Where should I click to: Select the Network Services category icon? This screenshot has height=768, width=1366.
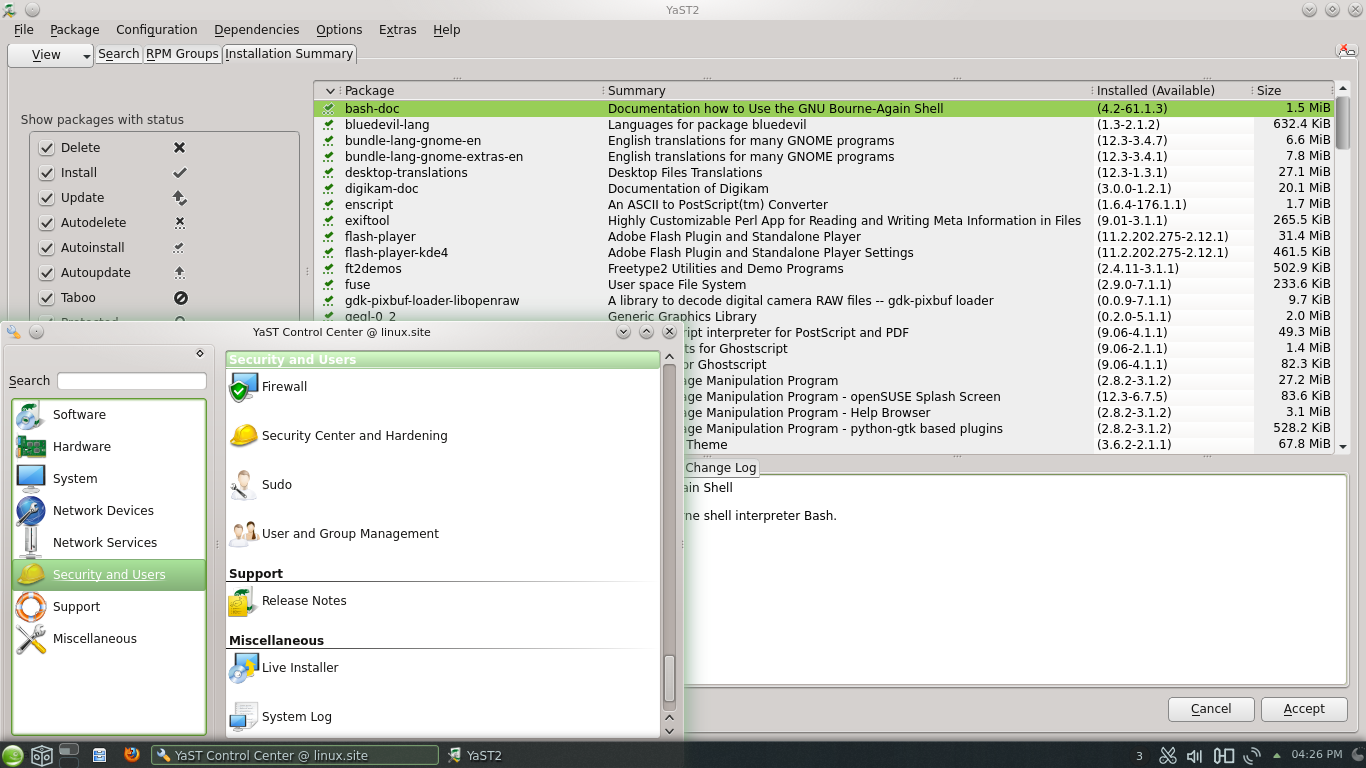pyautogui.click(x=31, y=543)
